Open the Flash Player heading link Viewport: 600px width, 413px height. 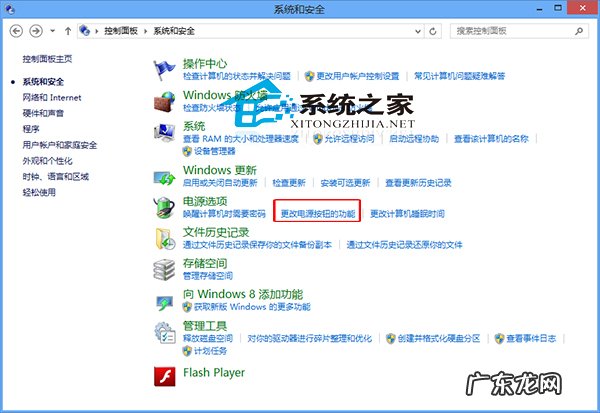[x=214, y=373]
